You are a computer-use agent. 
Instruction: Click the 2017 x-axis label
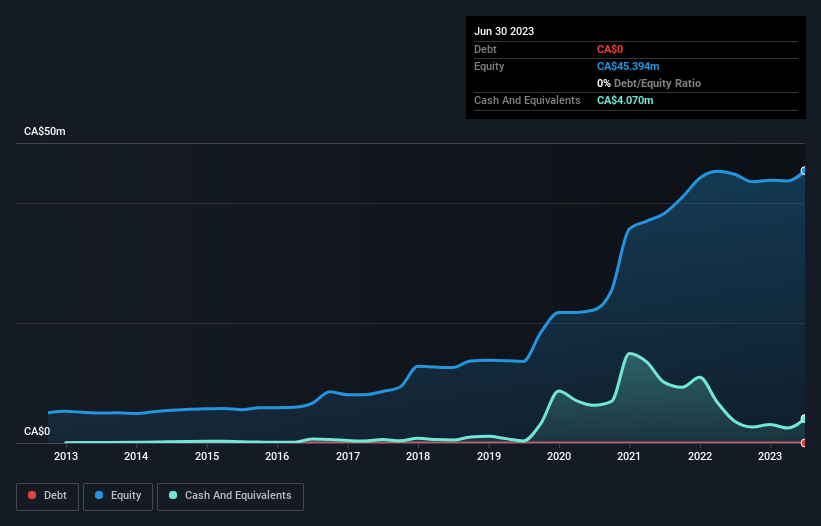(x=348, y=456)
